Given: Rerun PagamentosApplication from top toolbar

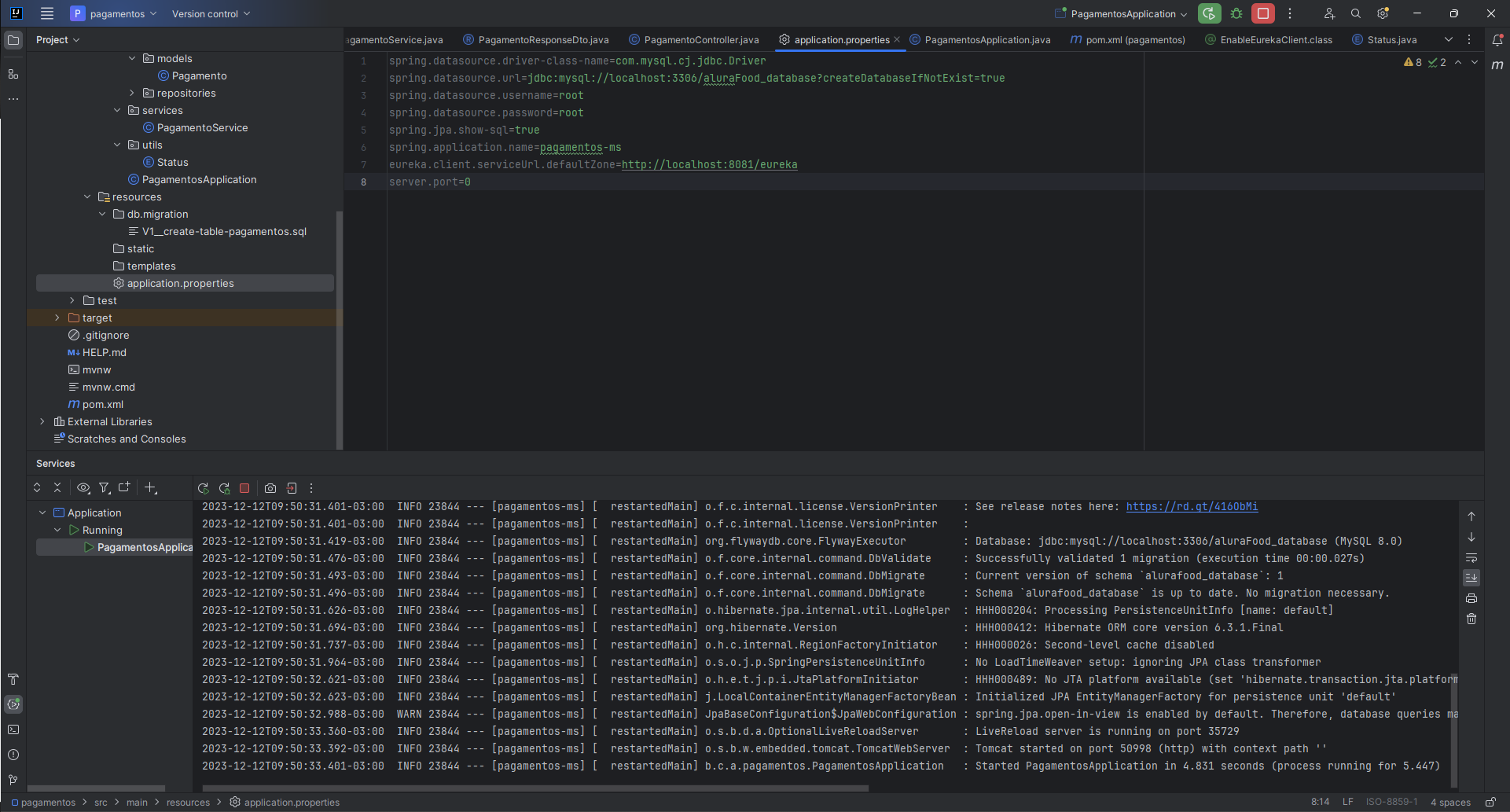Looking at the screenshot, I should [x=1209, y=13].
